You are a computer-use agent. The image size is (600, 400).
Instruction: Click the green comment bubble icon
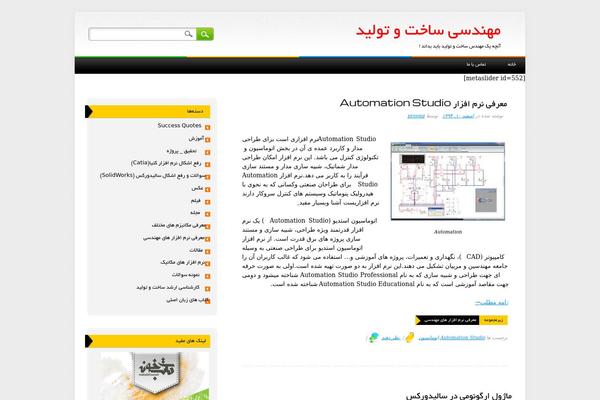pyautogui.click(x=373, y=337)
